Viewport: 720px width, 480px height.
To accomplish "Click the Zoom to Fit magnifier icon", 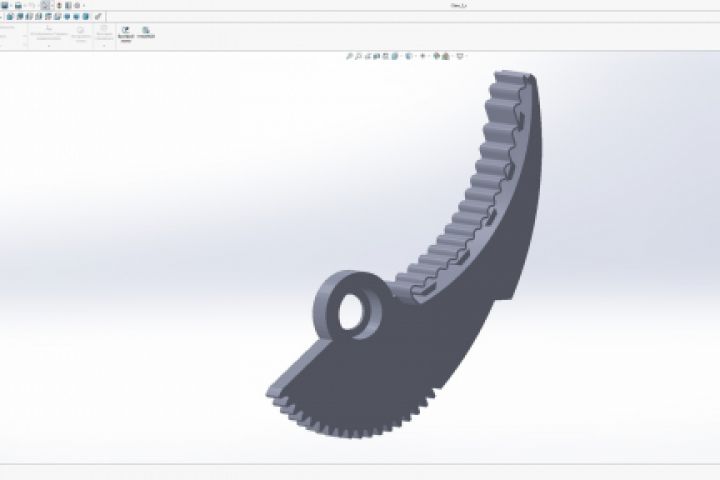I will pos(349,56).
